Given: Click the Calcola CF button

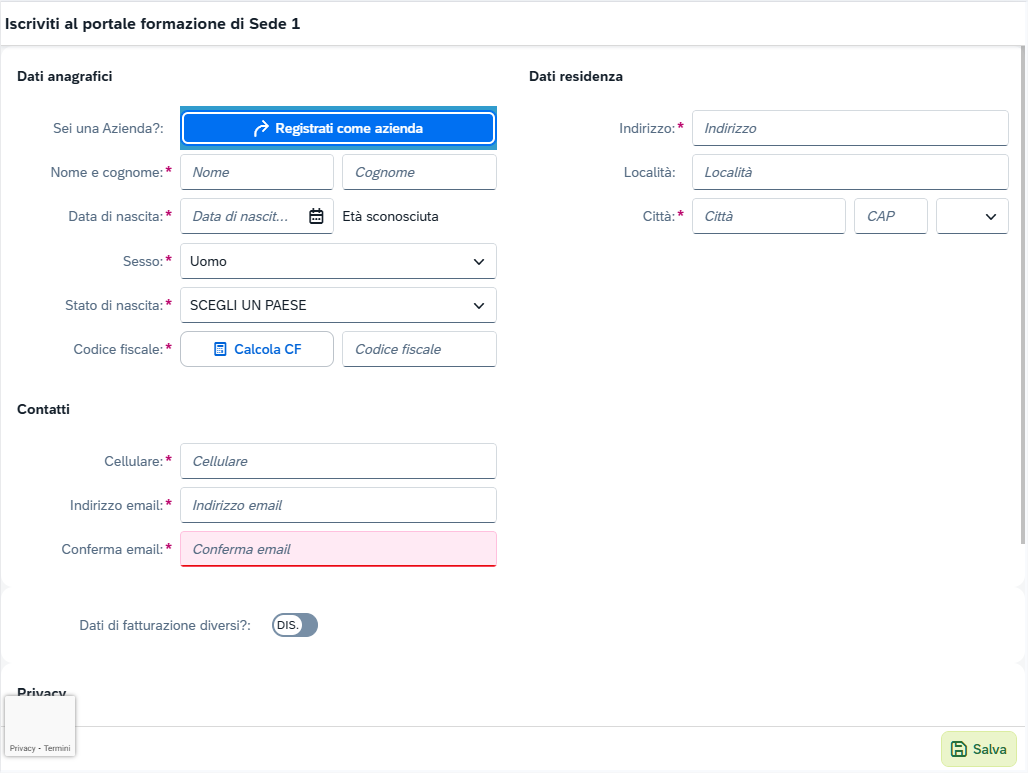Looking at the screenshot, I should click(257, 349).
